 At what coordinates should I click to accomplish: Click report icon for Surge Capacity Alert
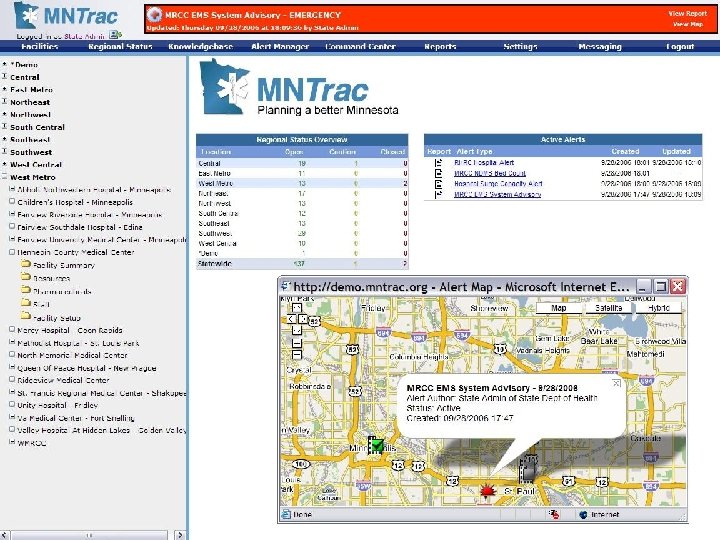tap(439, 184)
